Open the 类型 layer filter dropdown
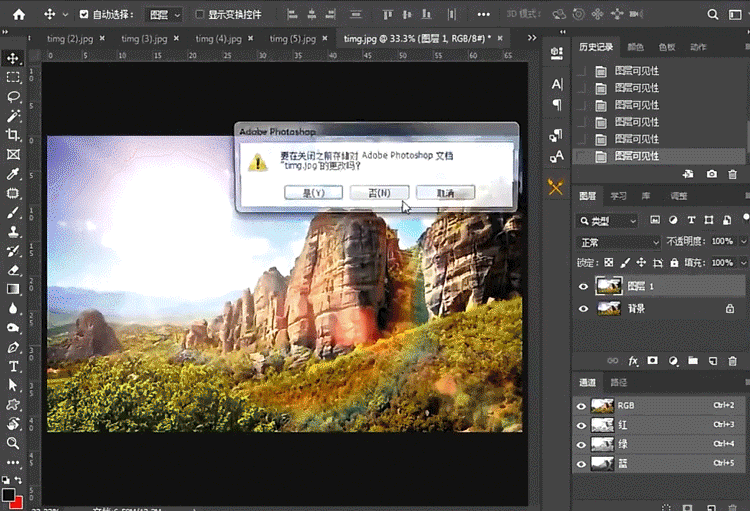This screenshot has height=511, width=750. [607, 221]
